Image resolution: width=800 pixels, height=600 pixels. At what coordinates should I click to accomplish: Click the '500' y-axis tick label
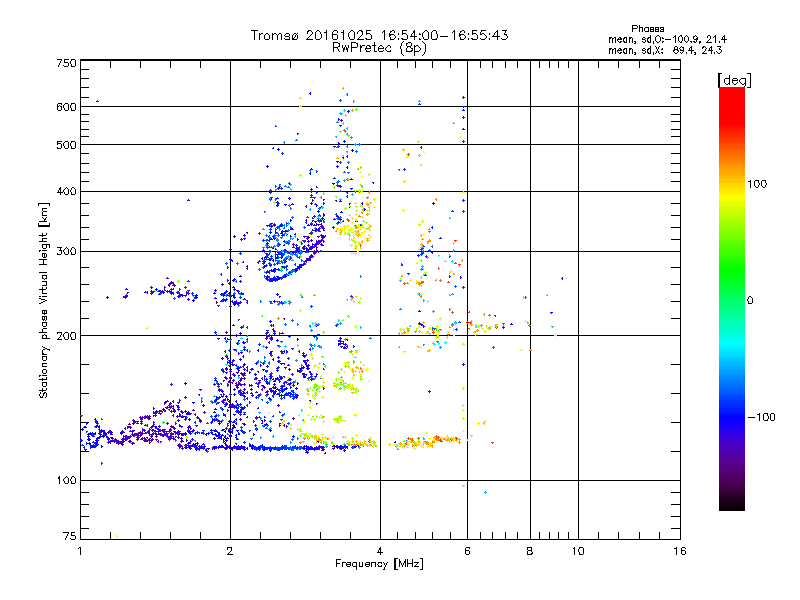tap(66, 144)
